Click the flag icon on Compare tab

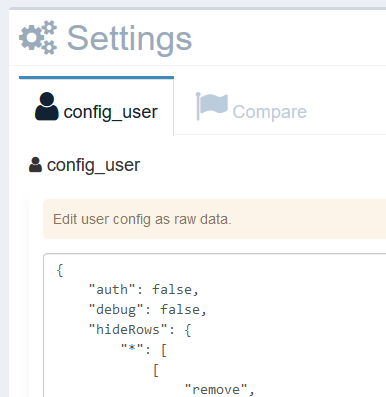(x=212, y=106)
